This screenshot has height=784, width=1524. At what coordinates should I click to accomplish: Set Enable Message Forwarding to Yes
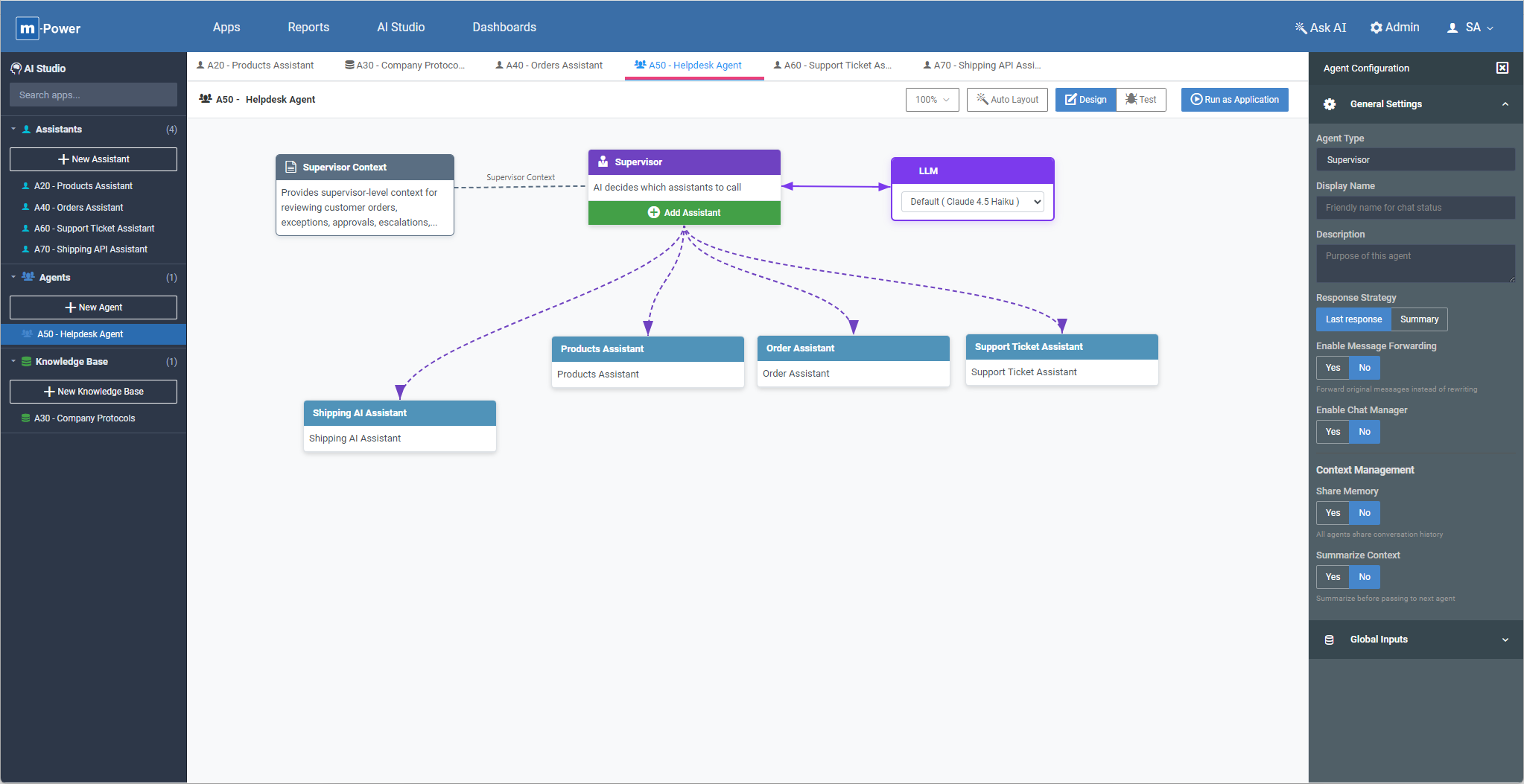(1333, 368)
